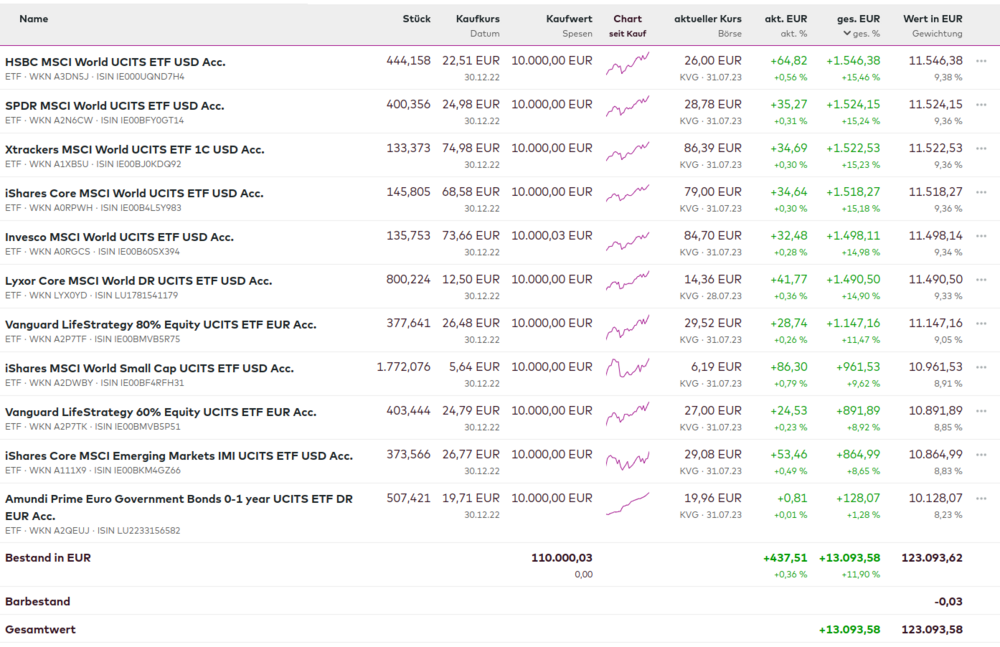Open Vanguard LifeStrategy 60% Equity ETF details
This screenshot has height=647, width=1000.
[160, 412]
